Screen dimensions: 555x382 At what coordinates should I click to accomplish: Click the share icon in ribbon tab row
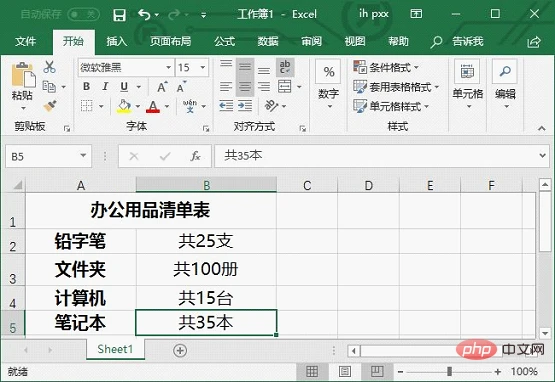[534, 42]
